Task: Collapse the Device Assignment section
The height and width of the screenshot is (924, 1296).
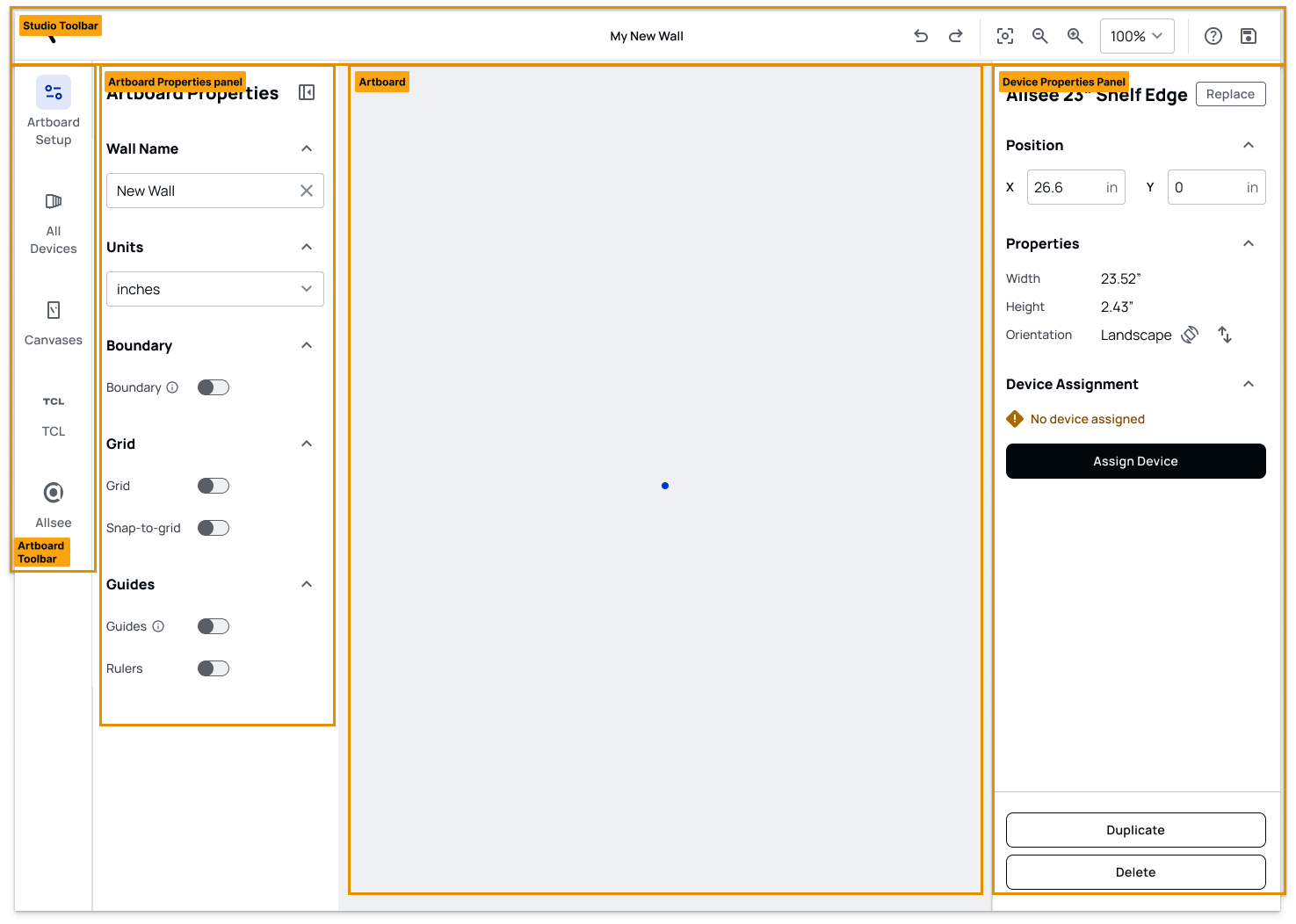Action: [x=1249, y=384]
